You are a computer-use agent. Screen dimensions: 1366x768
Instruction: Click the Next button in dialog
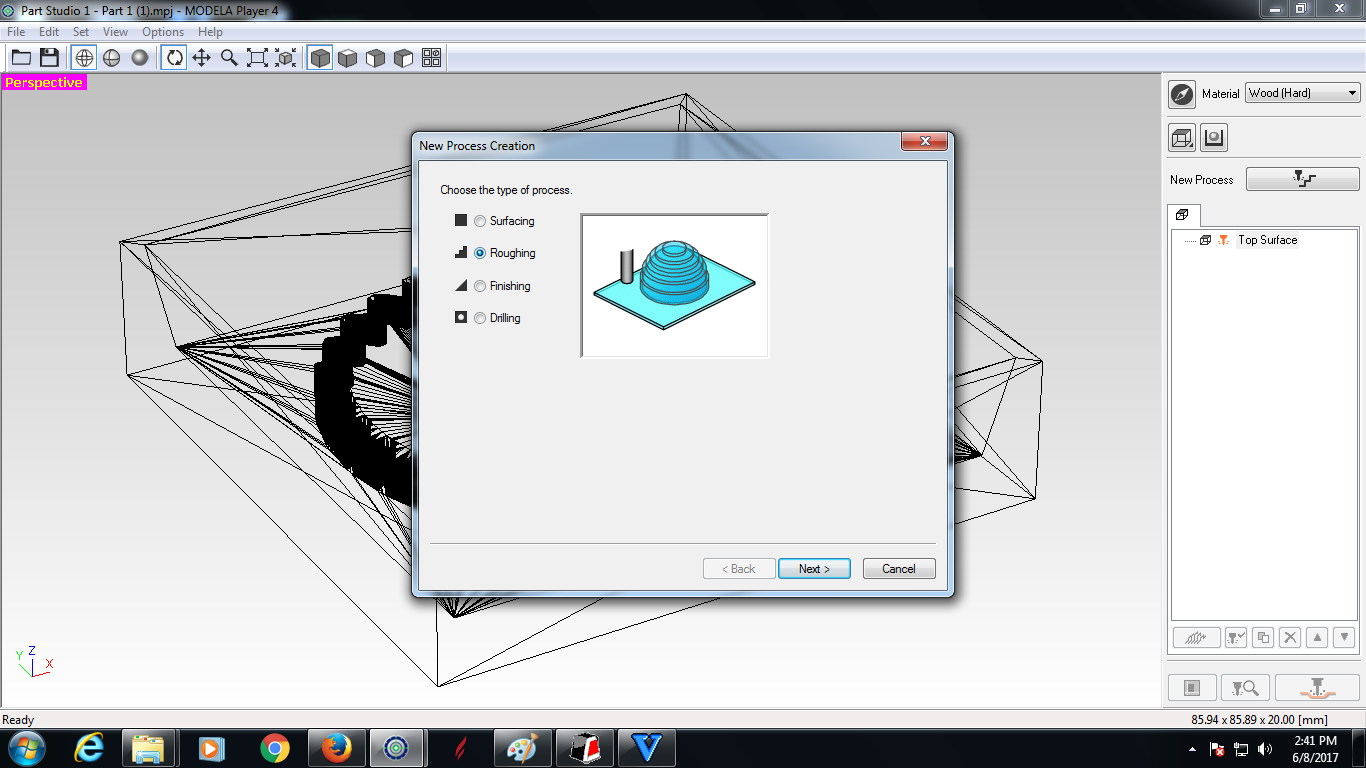point(814,568)
